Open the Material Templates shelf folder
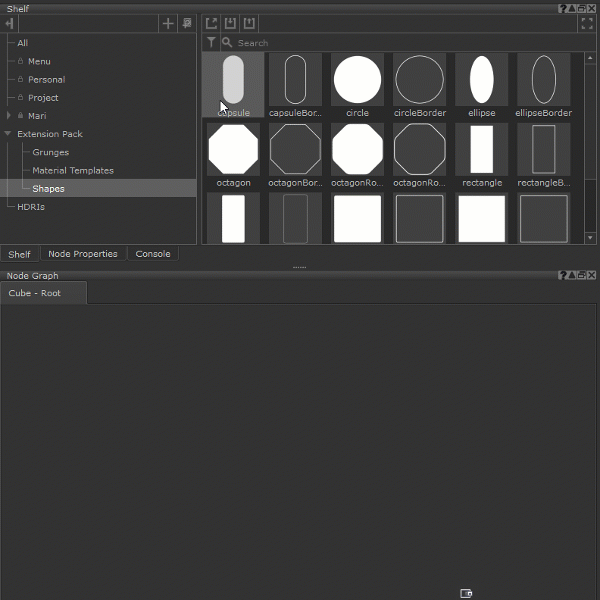Viewport: 600px width, 600px height. pos(73,170)
